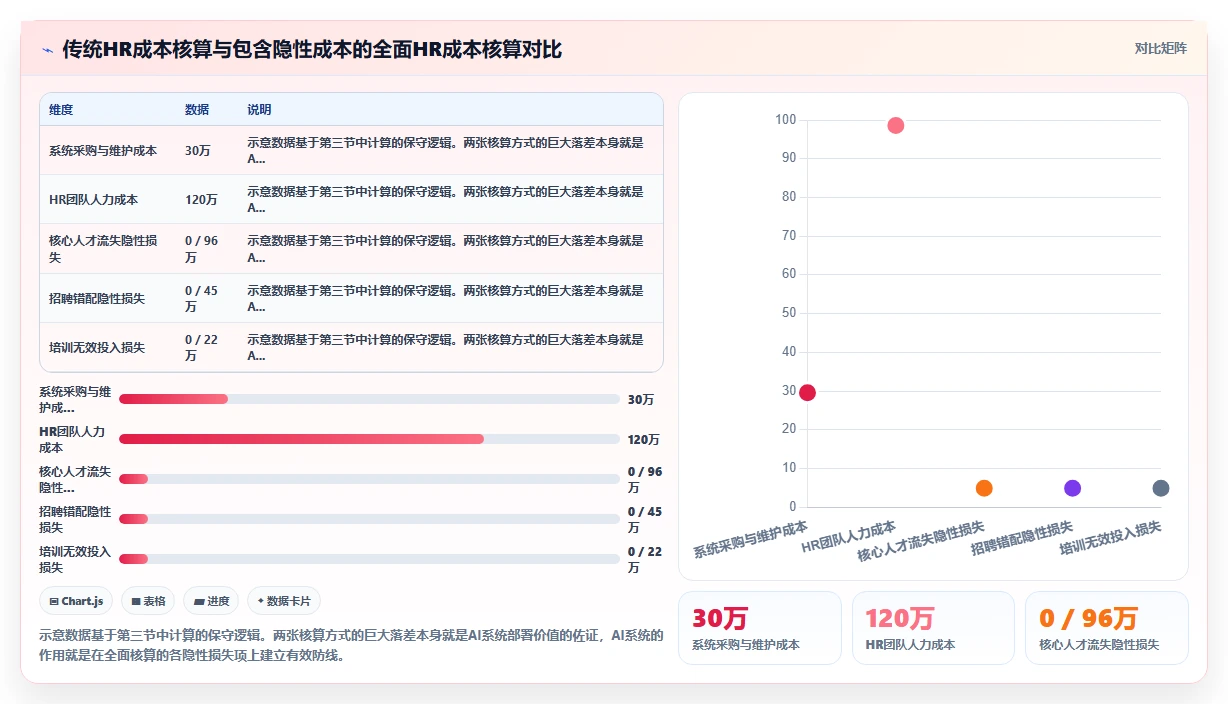Viewport: 1228px width, 704px height.
Task: Click the 说明 column header
Action: [259, 110]
